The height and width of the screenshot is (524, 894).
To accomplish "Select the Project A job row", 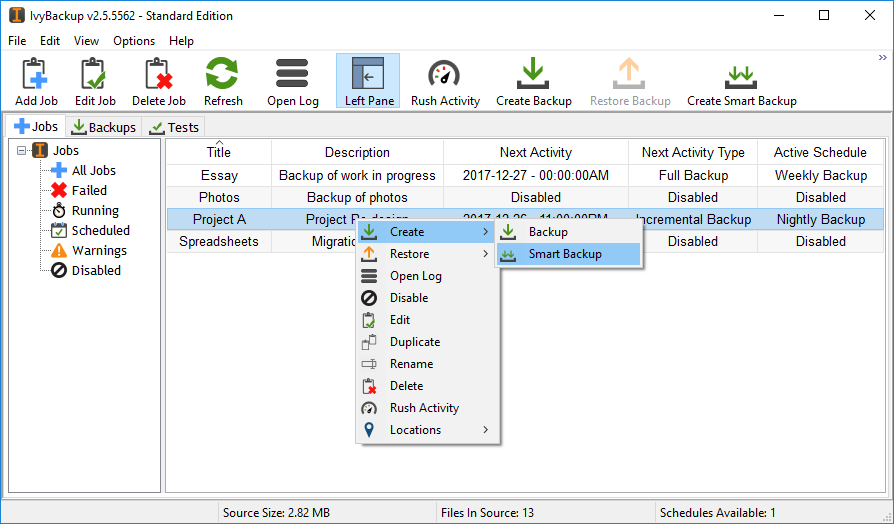I will tap(525, 220).
